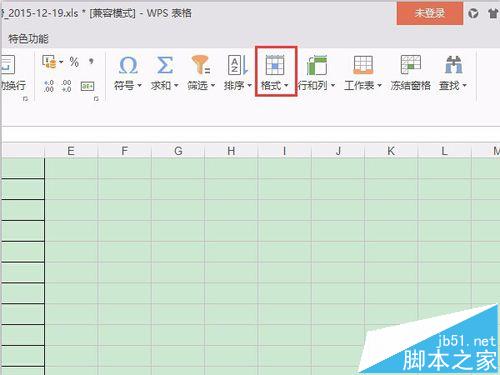Select column I header
The height and width of the screenshot is (375, 500).
tap(285, 151)
